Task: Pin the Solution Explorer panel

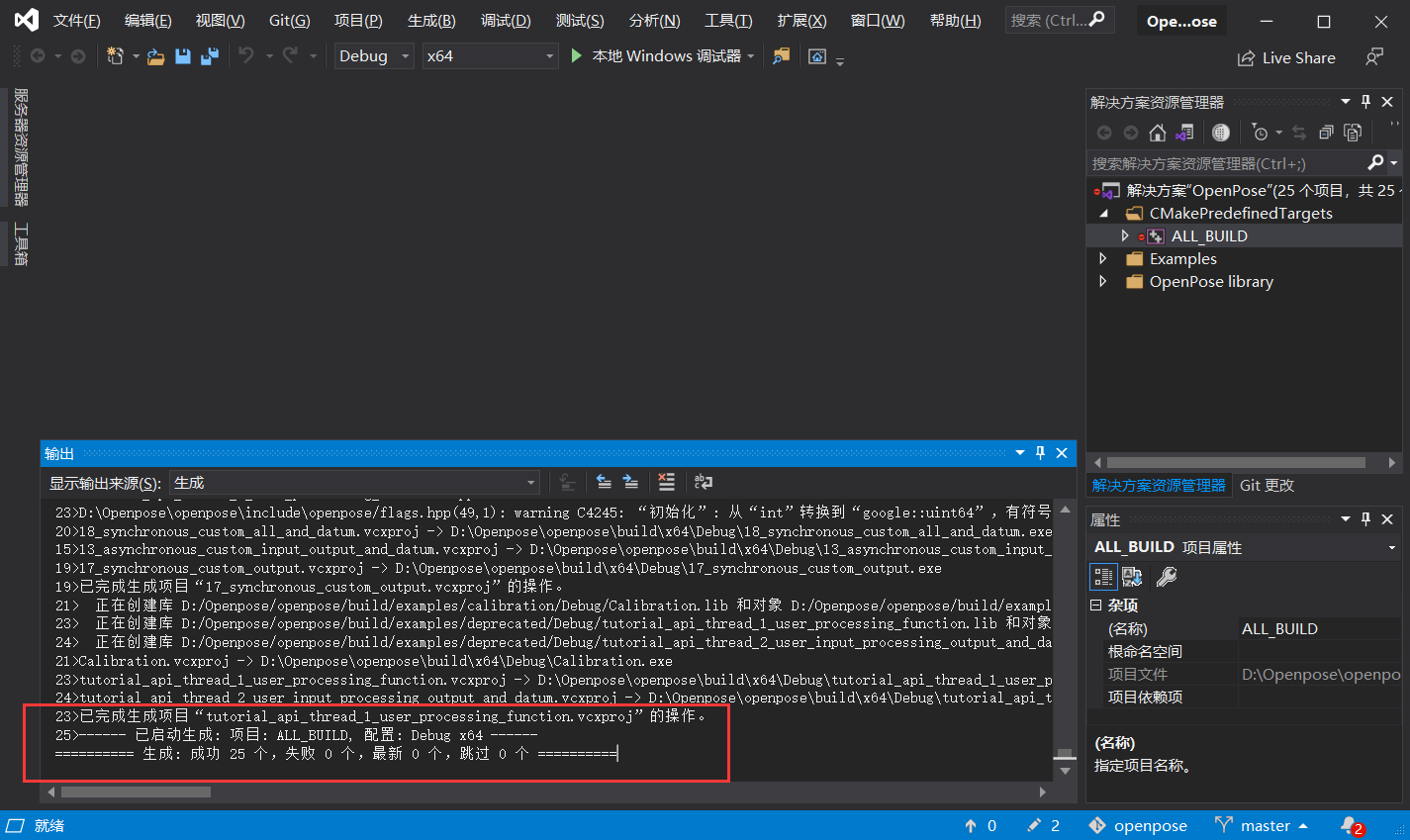Action: coord(1366,102)
